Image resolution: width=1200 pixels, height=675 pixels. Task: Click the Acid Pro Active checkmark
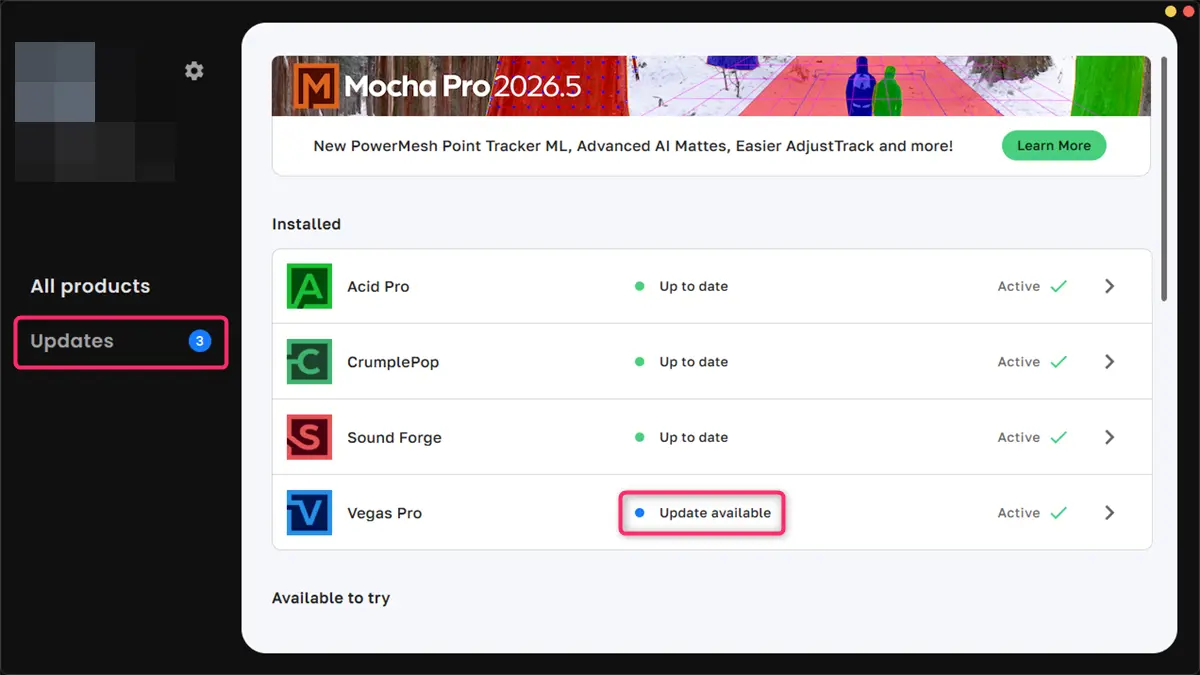[1058, 286]
